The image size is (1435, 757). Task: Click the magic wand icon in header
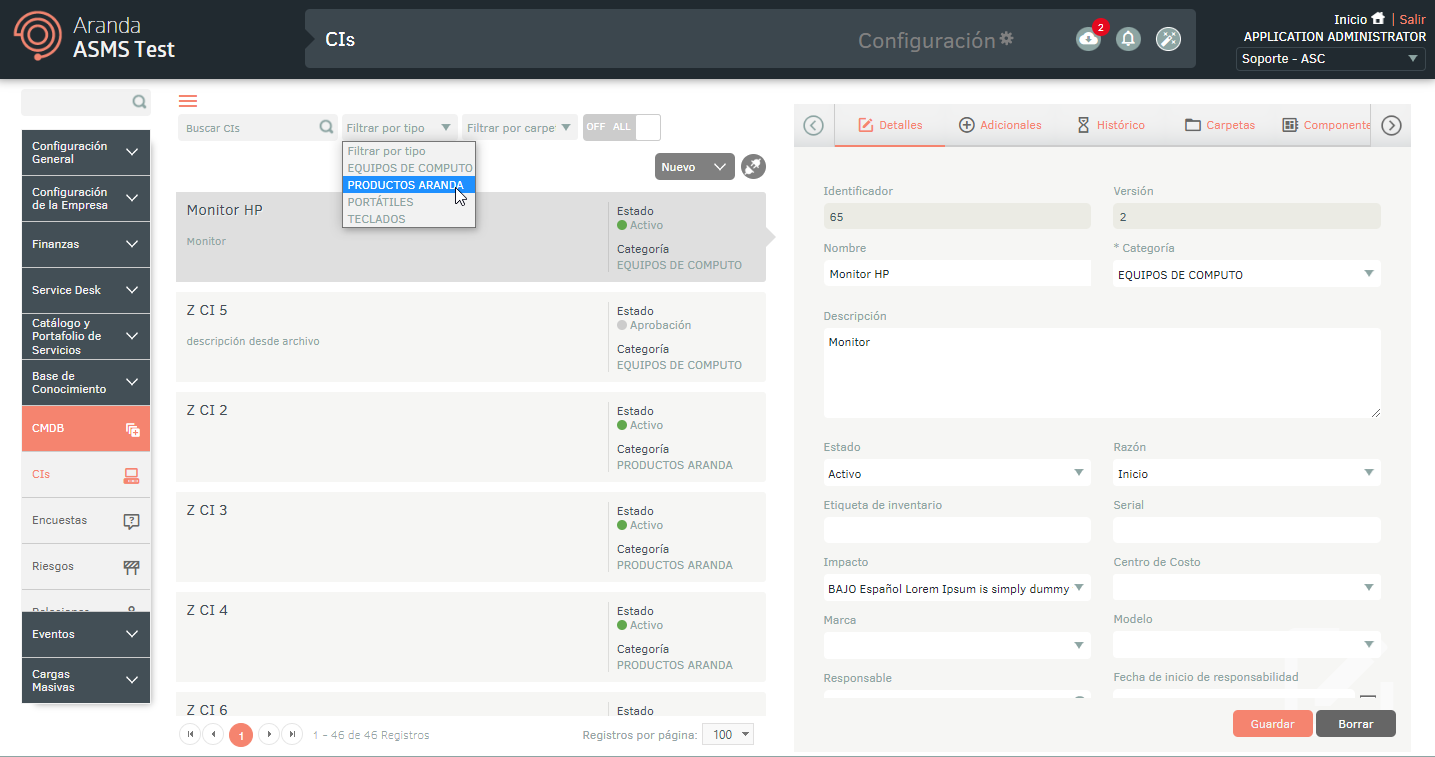1168,39
